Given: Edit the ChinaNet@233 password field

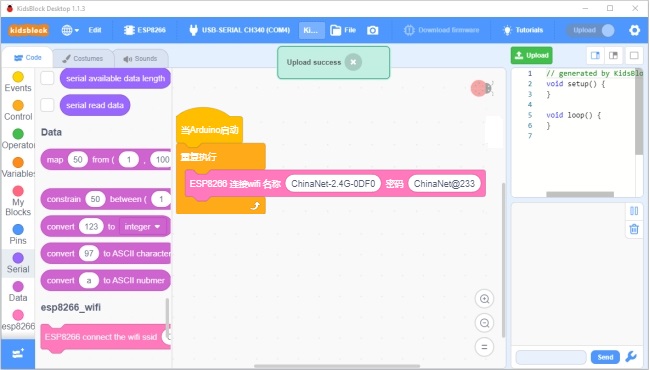Looking at the screenshot, I should click(444, 184).
